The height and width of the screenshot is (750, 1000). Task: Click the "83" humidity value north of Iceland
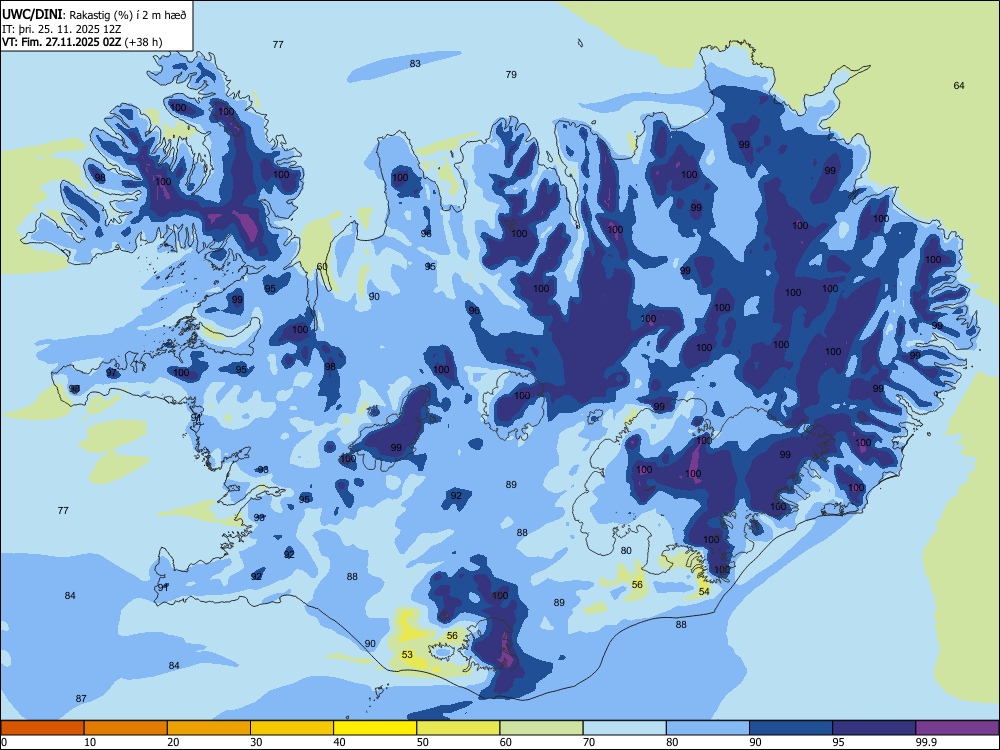click(415, 64)
